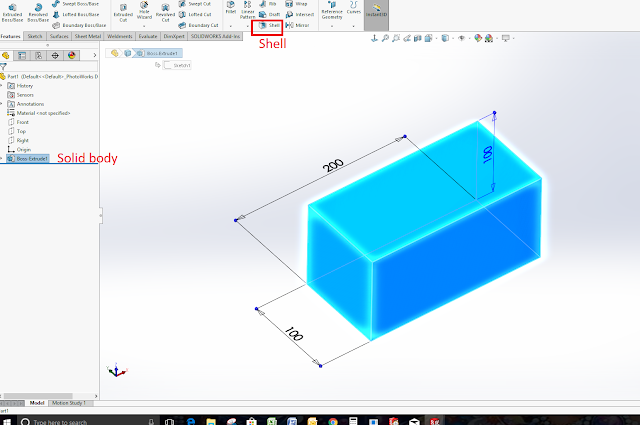Click the Lofted Cut tool
This screenshot has height=425, width=640.
[x=195, y=14]
